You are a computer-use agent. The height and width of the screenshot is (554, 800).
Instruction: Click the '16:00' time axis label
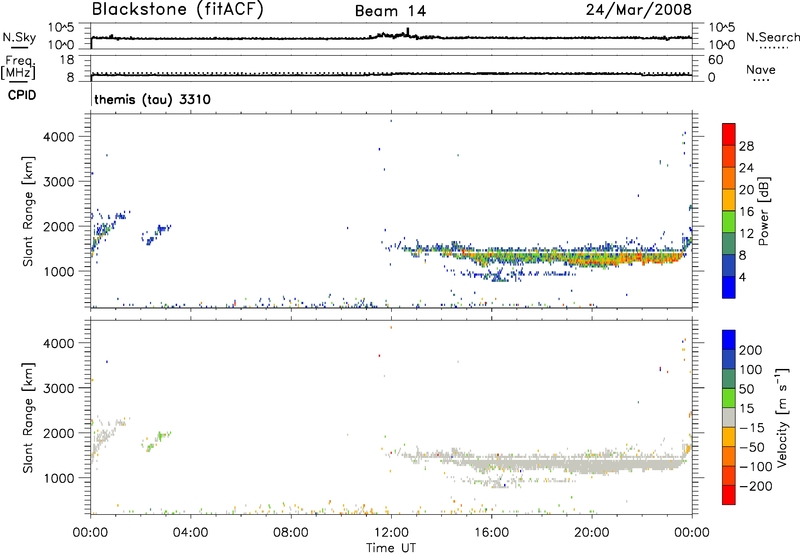click(491, 533)
